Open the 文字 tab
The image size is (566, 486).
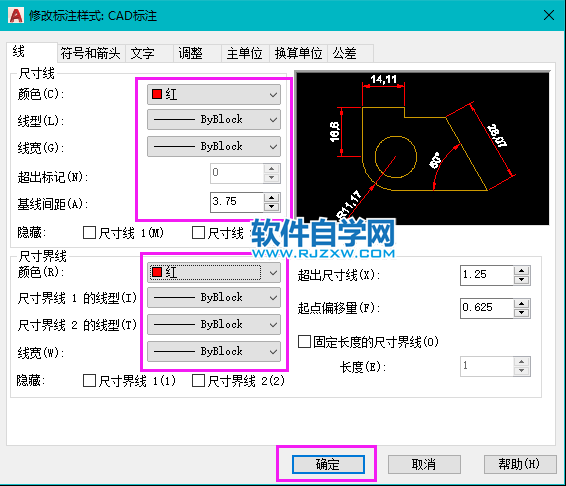149,53
